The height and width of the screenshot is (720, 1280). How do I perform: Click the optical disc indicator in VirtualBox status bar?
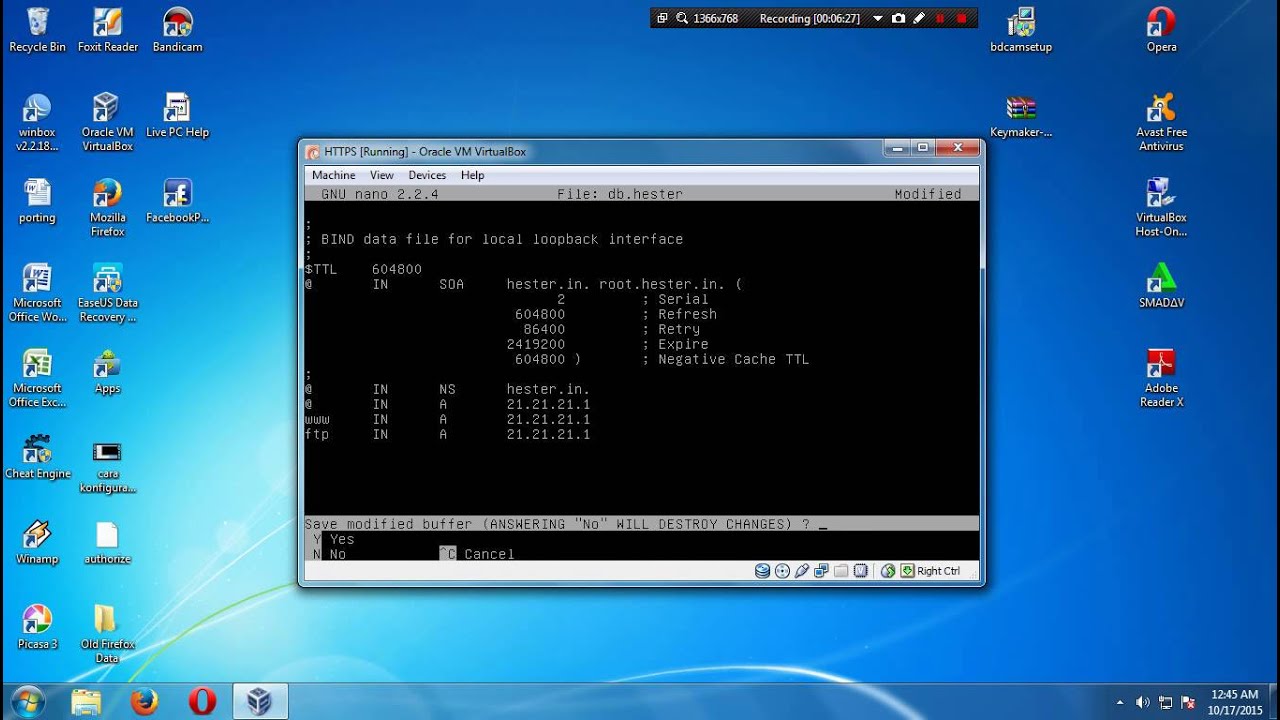pos(782,571)
